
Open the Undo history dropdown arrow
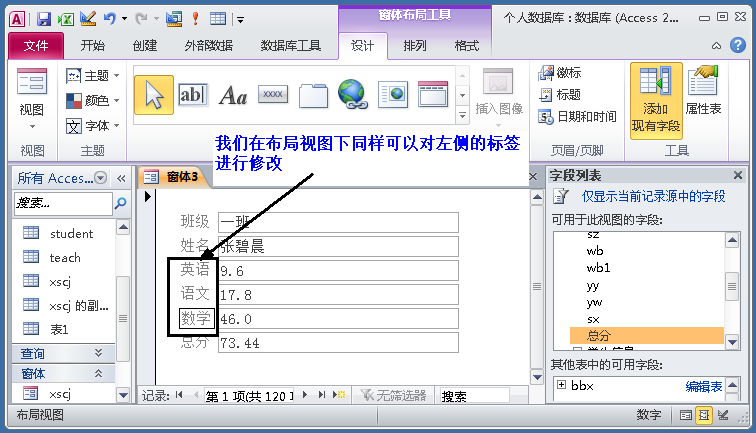124,19
